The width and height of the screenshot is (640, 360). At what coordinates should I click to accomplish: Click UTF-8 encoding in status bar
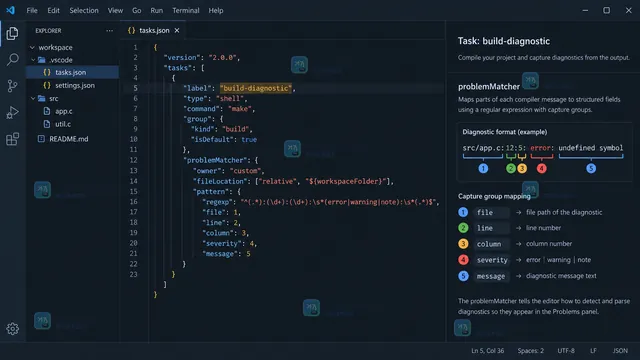click(x=566, y=351)
